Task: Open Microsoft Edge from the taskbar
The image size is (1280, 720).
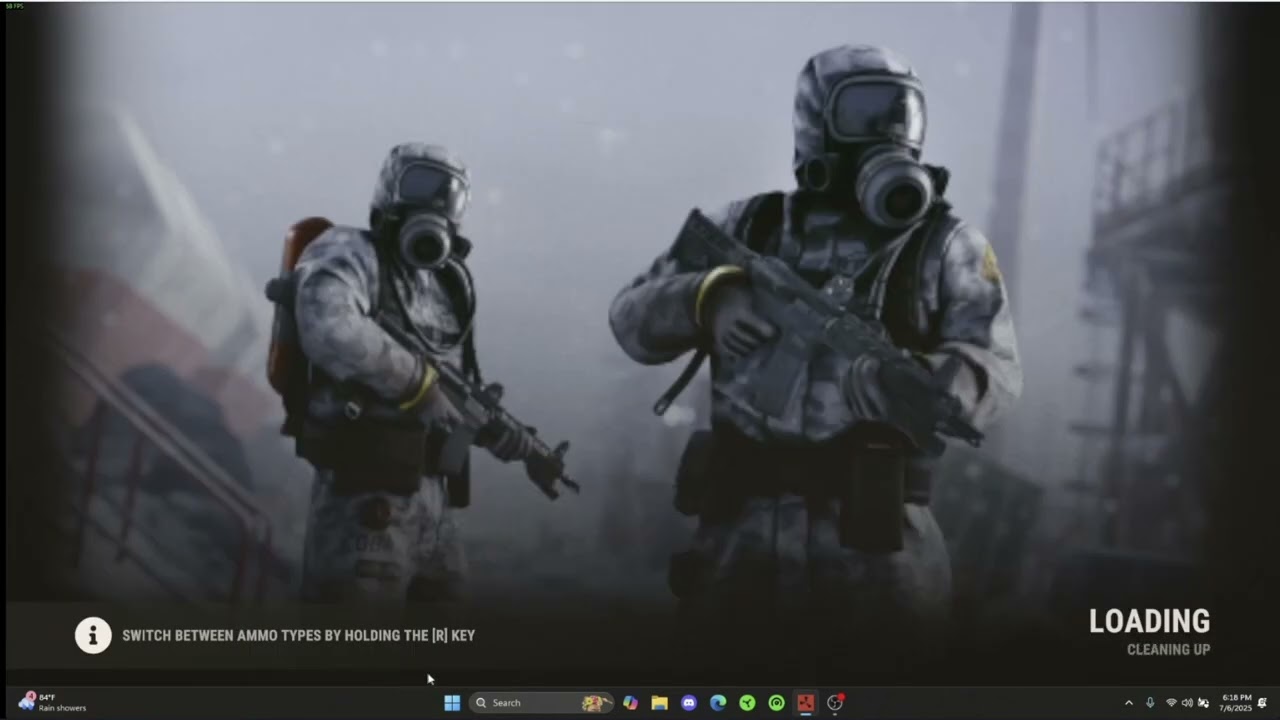Action: 718,703
